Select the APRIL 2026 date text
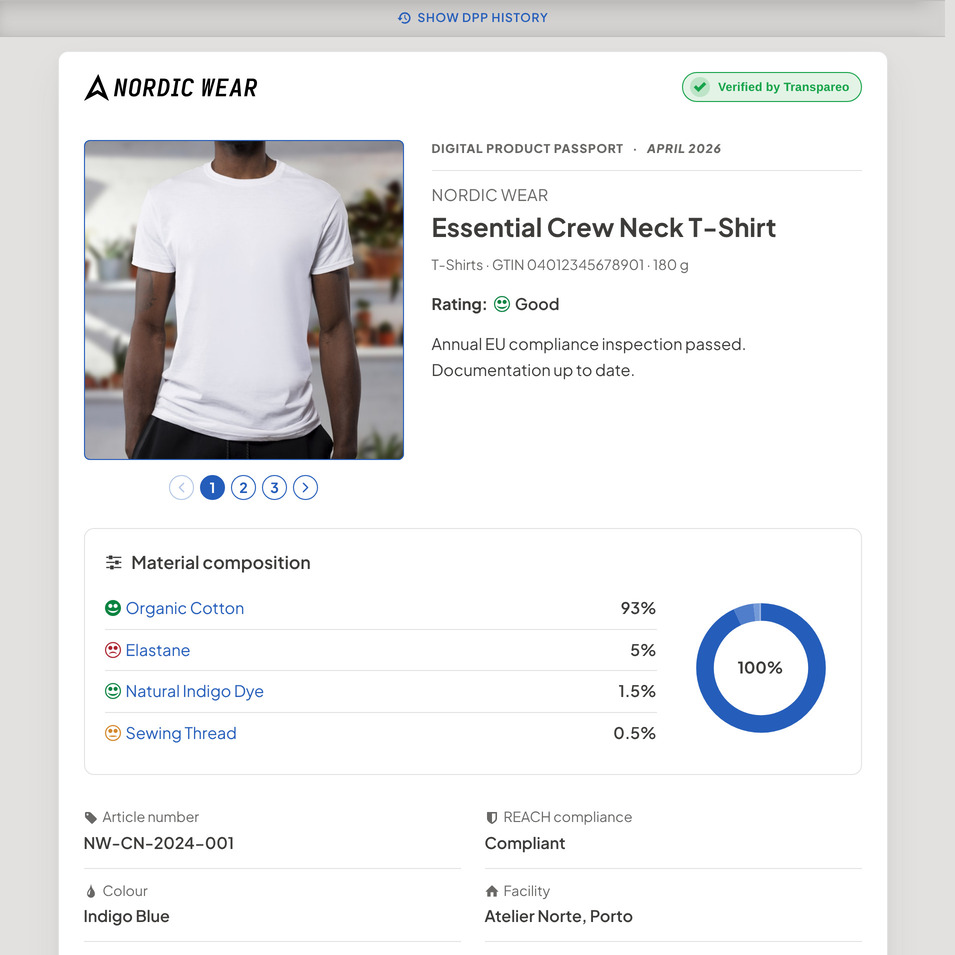The width and height of the screenshot is (955, 955). click(683, 149)
